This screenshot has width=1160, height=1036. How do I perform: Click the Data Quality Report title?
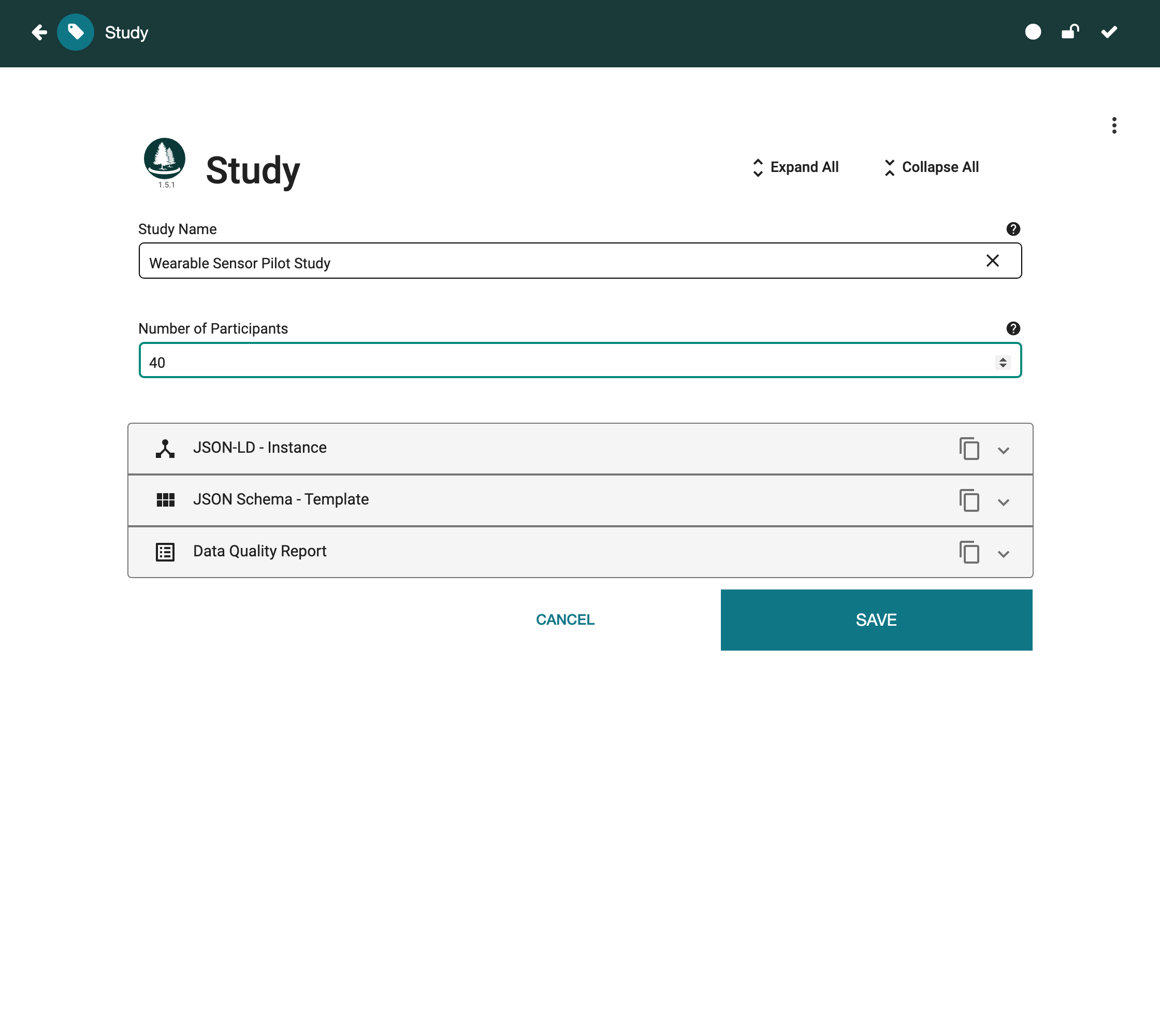pos(259,551)
